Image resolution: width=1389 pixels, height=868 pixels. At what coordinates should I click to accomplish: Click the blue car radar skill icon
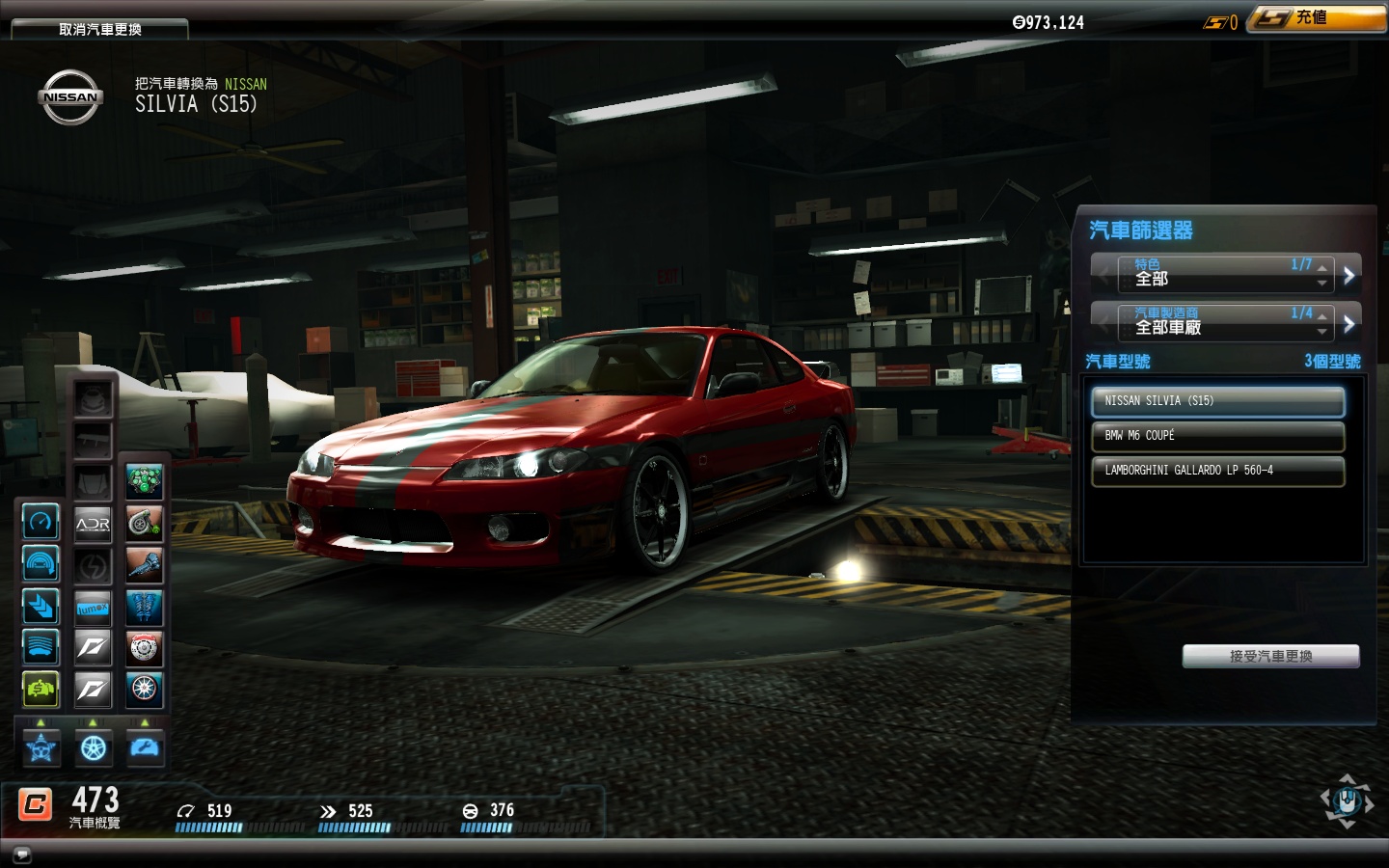click(x=41, y=564)
